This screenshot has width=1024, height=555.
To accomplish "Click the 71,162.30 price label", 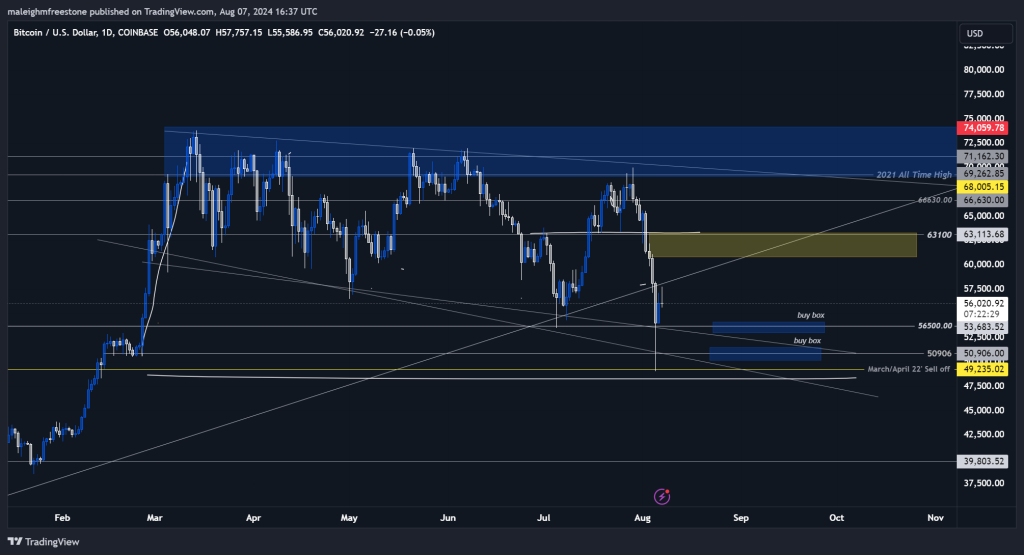I will coord(982,157).
